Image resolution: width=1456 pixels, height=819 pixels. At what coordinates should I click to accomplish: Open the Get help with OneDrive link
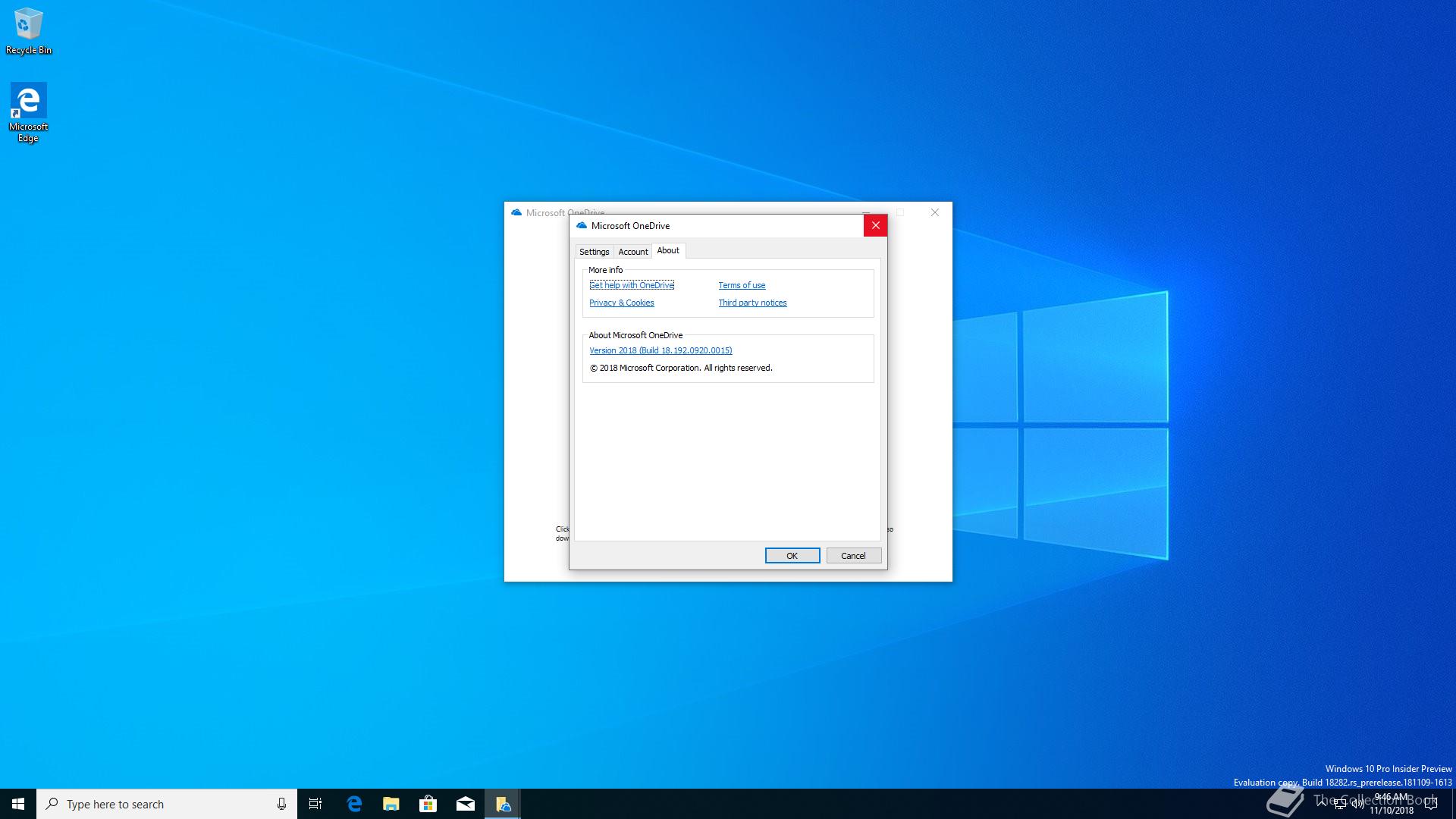coord(632,285)
